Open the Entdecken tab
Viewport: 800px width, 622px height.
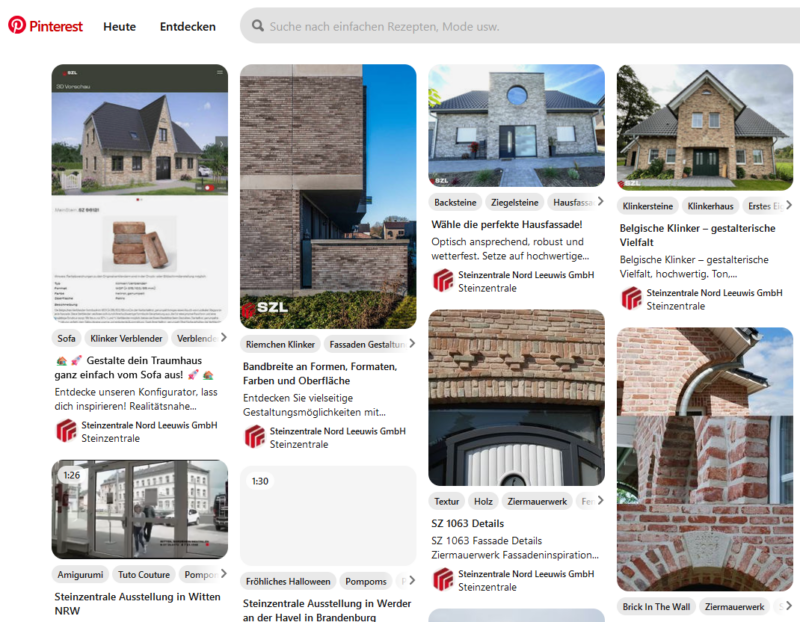pyautogui.click(x=188, y=27)
